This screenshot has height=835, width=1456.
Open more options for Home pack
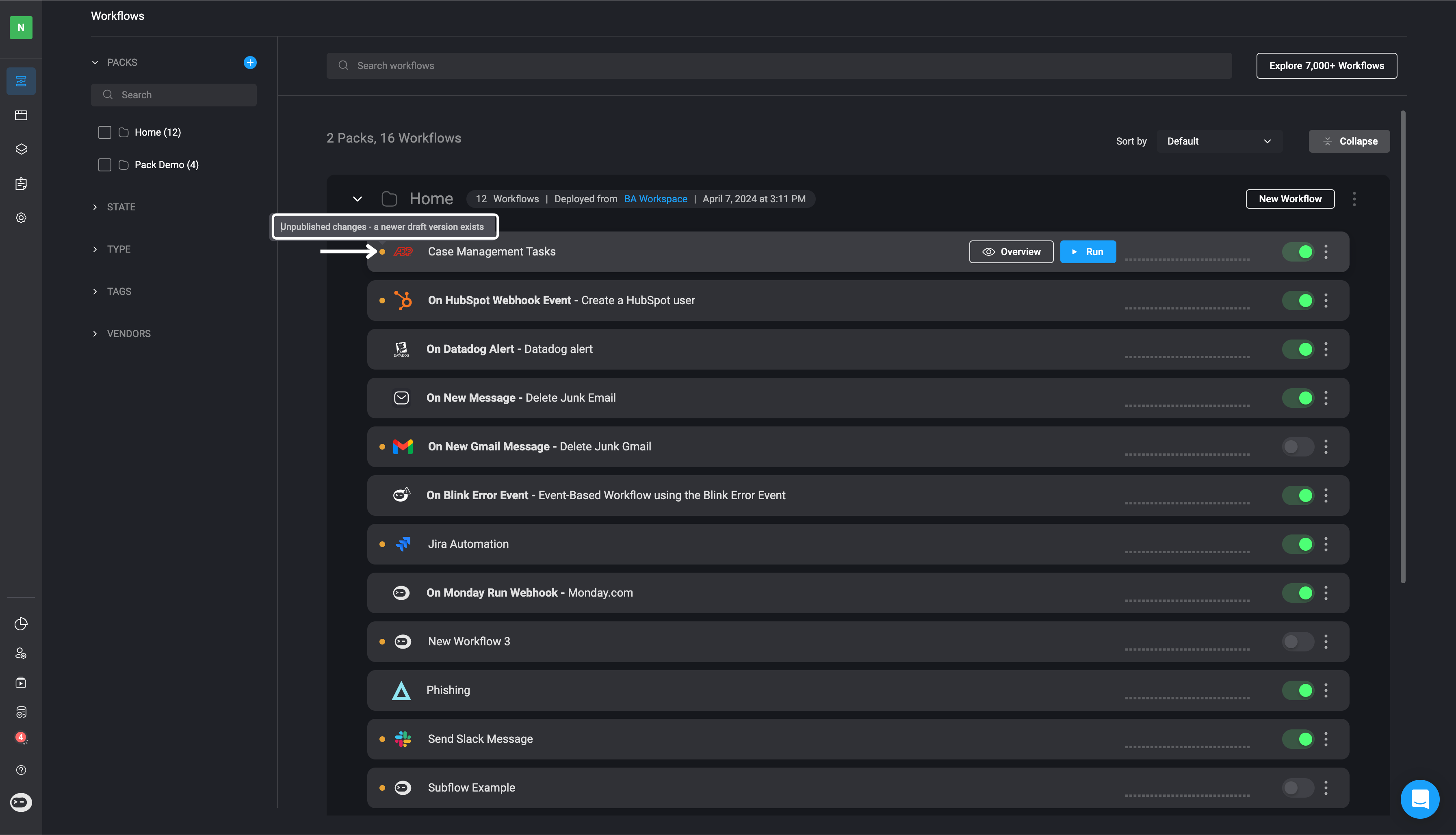[x=1354, y=199]
